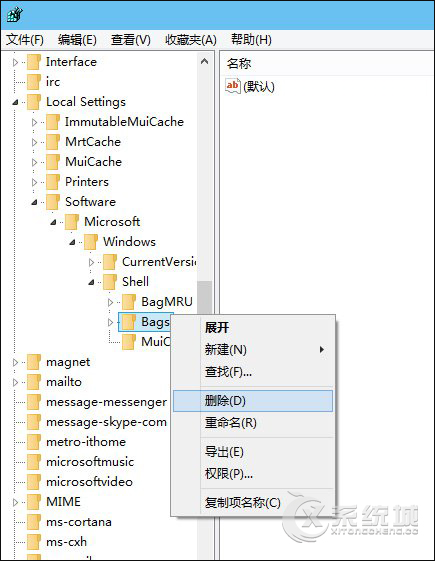Click the tree pane scrollbar thumb
This screenshot has width=435, height=561.
tap(205, 298)
